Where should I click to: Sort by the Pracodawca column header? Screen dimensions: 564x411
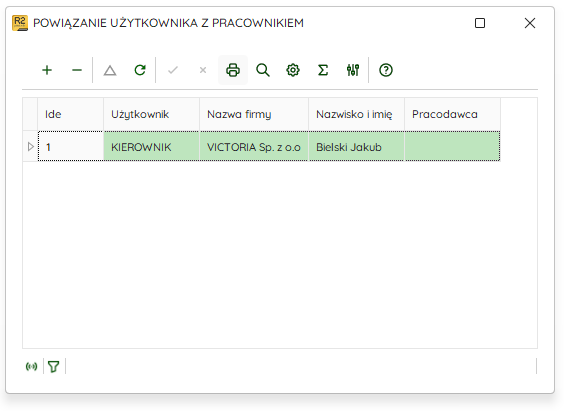click(452, 114)
